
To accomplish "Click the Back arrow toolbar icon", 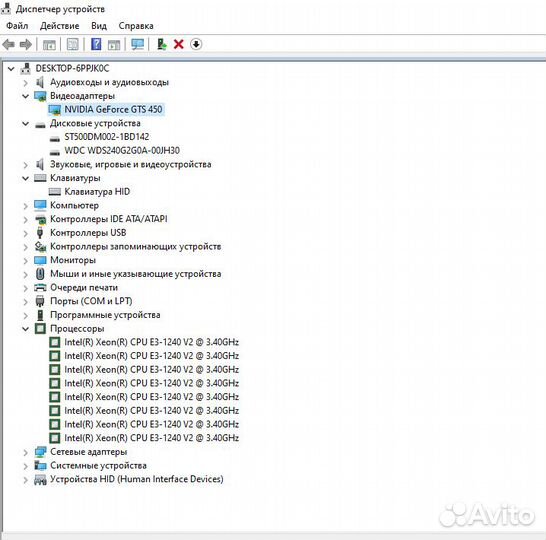I will [x=8, y=45].
